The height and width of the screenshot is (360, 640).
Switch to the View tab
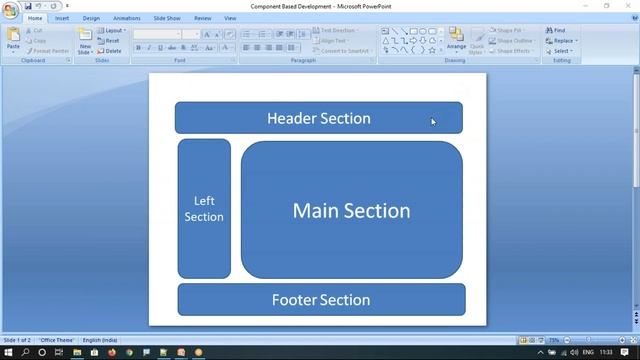[x=230, y=18]
